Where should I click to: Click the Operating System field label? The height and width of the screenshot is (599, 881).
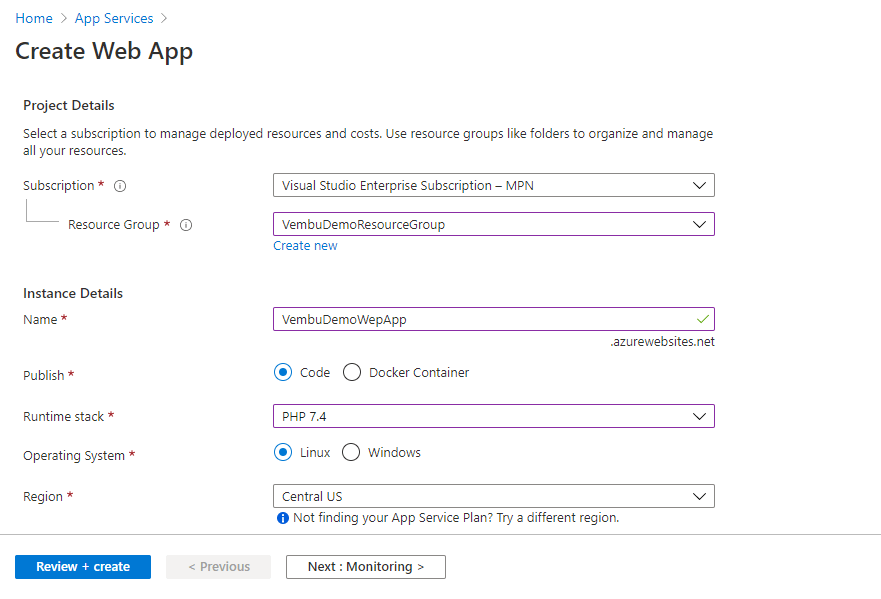(x=74, y=456)
